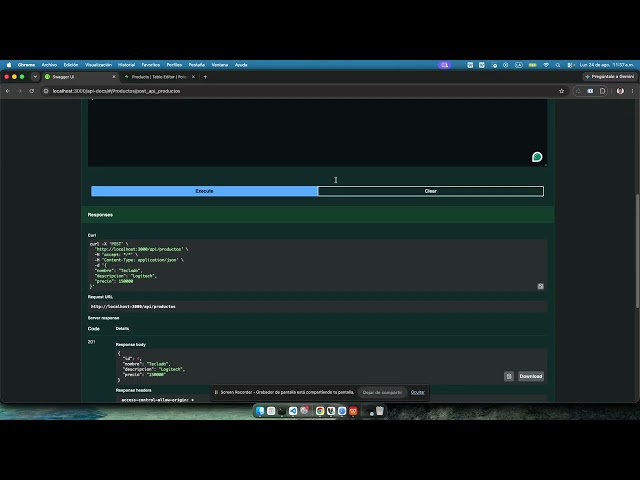This screenshot has width=640, height=480.
Task: Click the Responses section header
Action: click(318, 215)
